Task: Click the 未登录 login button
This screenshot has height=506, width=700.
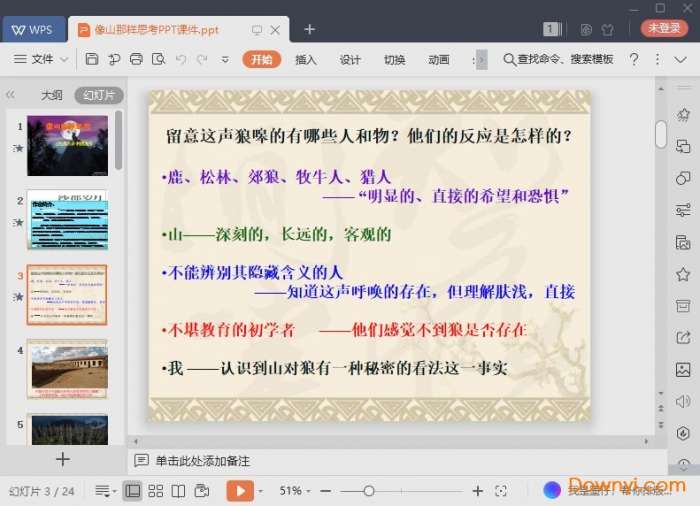Action: click(664, 29)
